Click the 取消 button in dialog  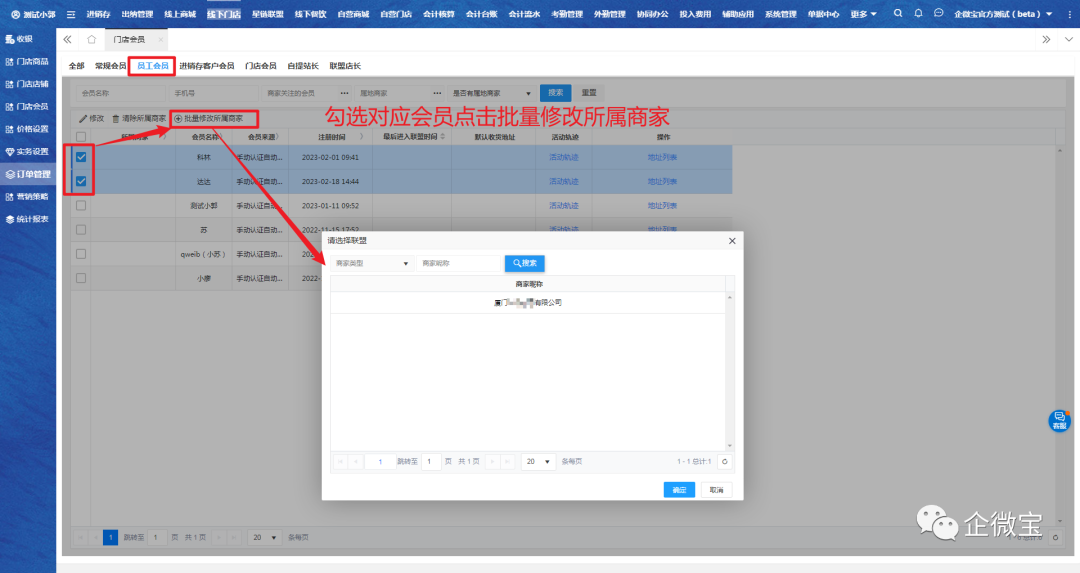pyautogui.click(x=715, y=490)
